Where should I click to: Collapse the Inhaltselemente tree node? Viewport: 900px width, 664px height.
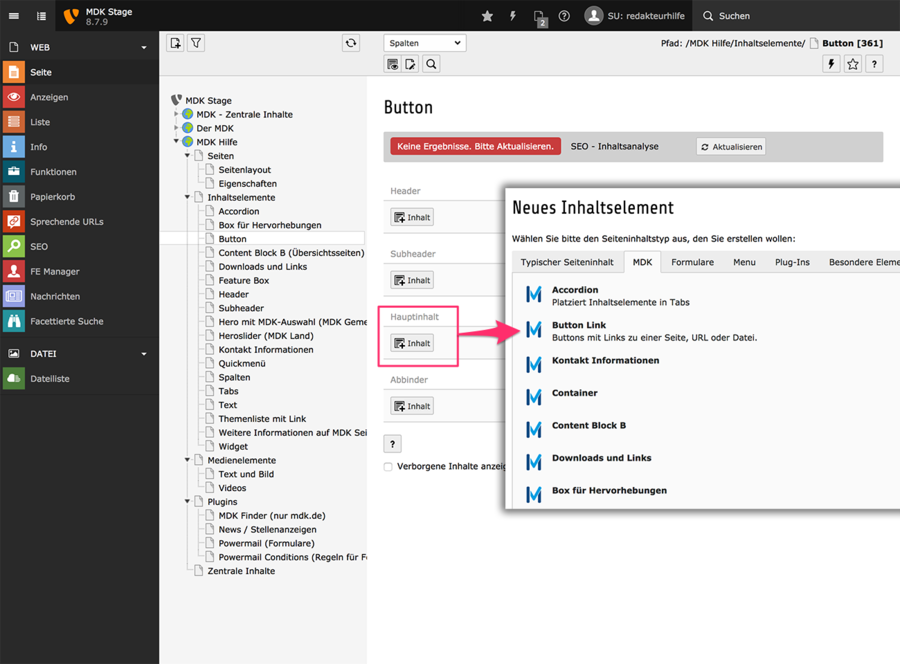[x=187, y=197]
